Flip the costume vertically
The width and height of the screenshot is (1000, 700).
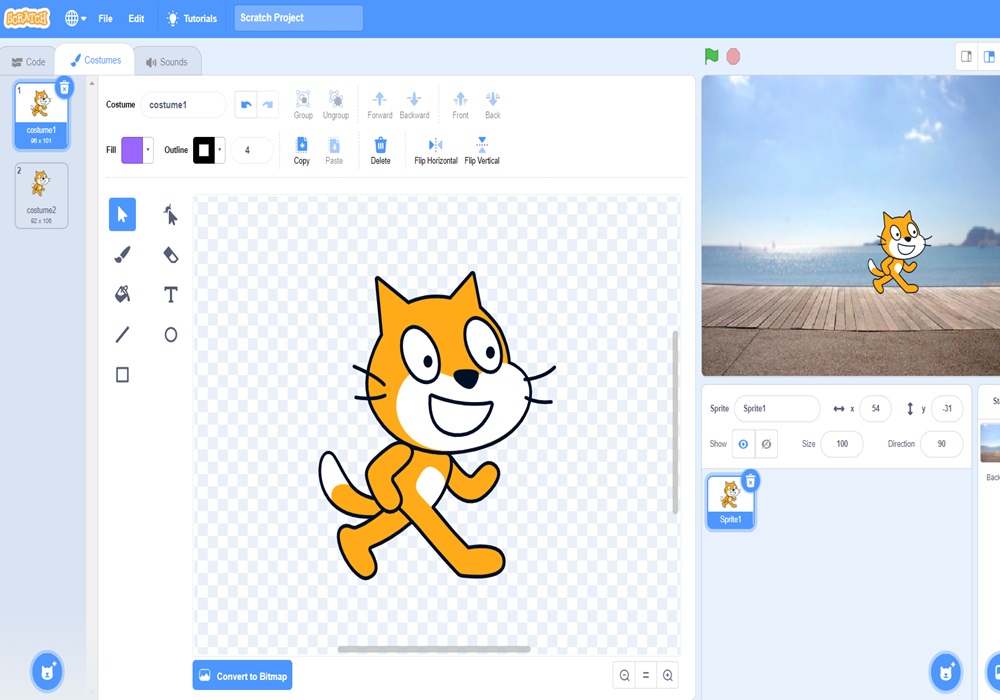(482, 150)
